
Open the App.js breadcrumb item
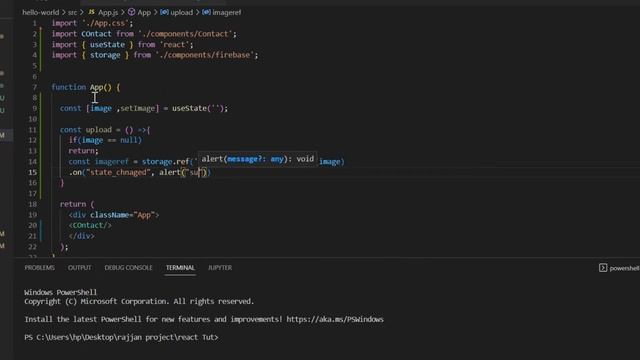point(108,13)
